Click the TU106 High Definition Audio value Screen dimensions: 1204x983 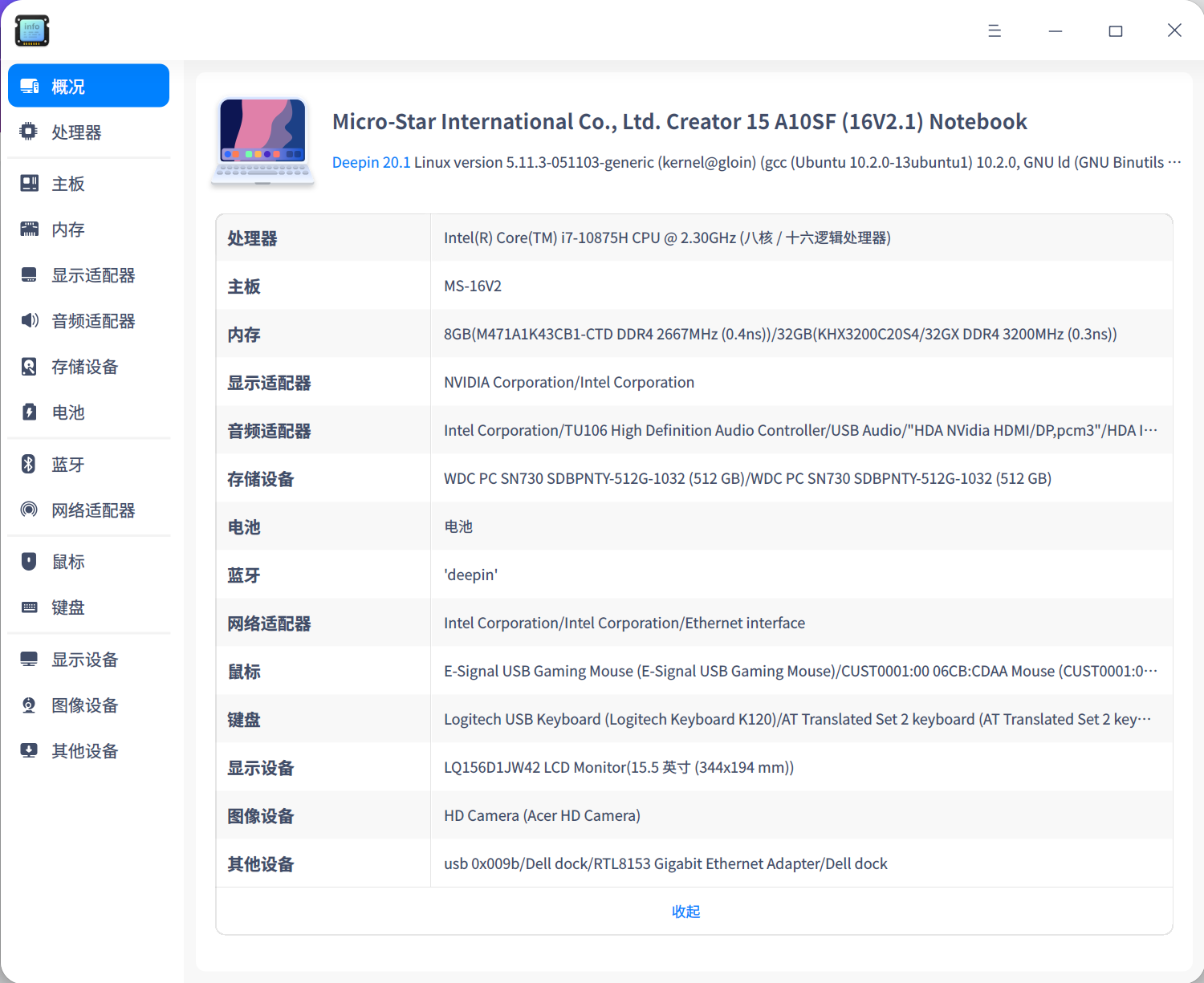pos(801,430)
